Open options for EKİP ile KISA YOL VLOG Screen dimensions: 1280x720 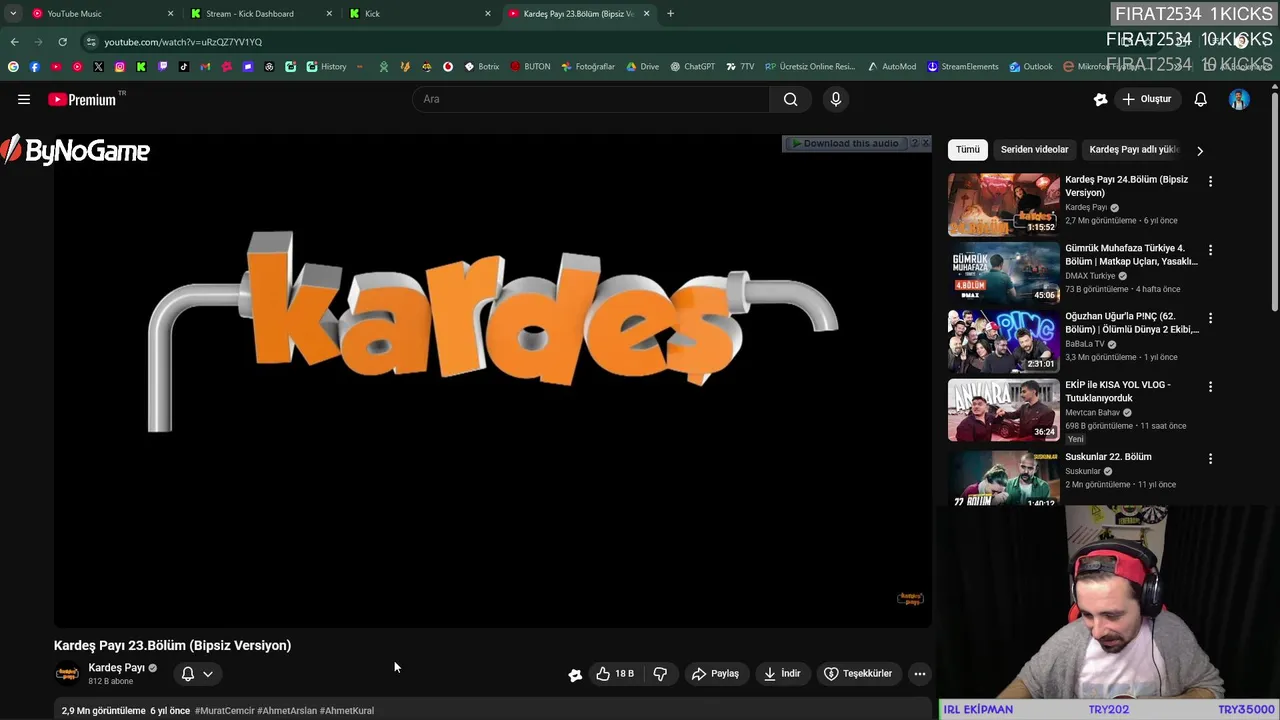coord(1210,387)
